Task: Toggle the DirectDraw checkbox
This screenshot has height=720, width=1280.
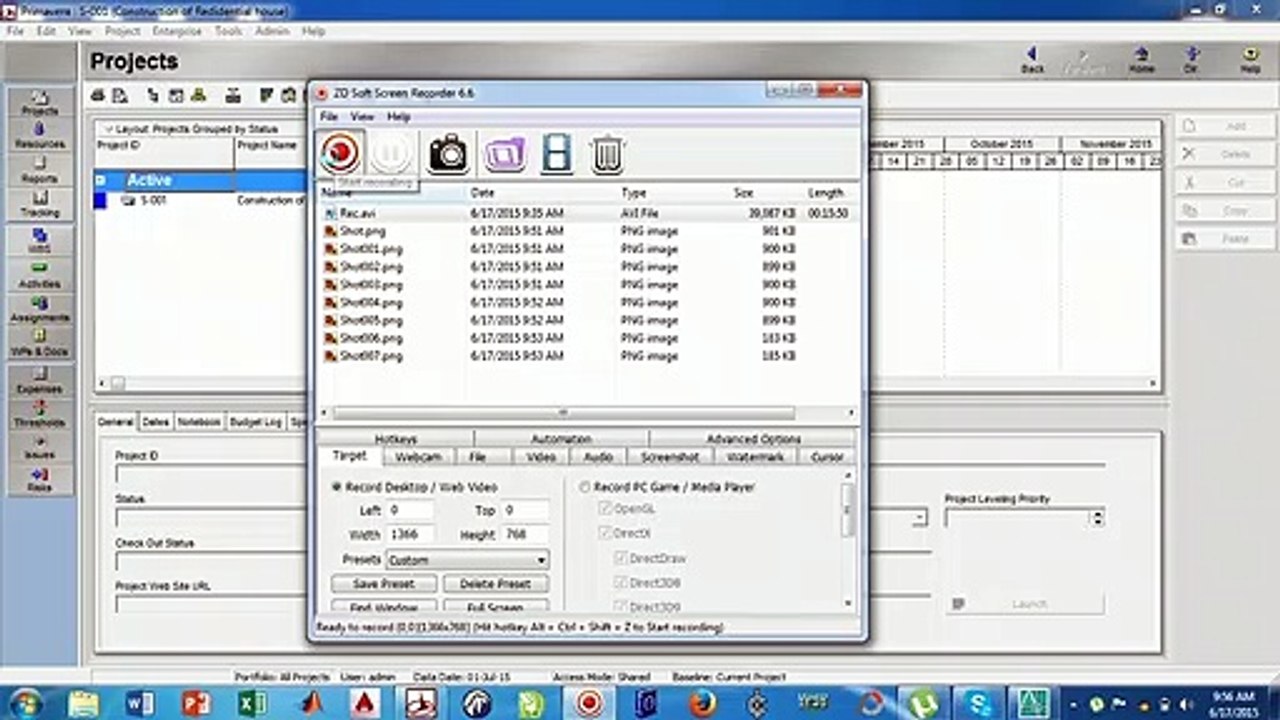Action: (x=620, y=558)
